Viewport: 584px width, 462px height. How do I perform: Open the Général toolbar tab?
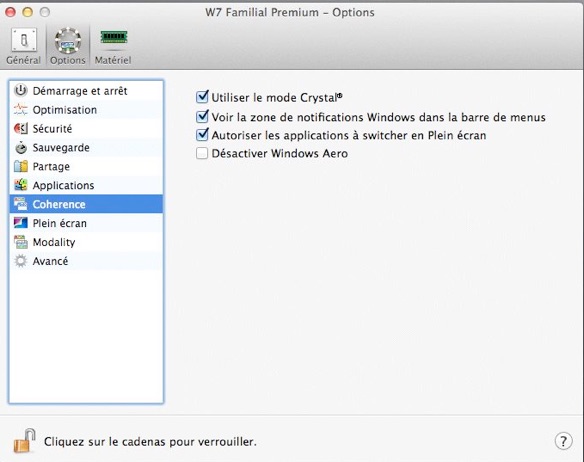23,46
